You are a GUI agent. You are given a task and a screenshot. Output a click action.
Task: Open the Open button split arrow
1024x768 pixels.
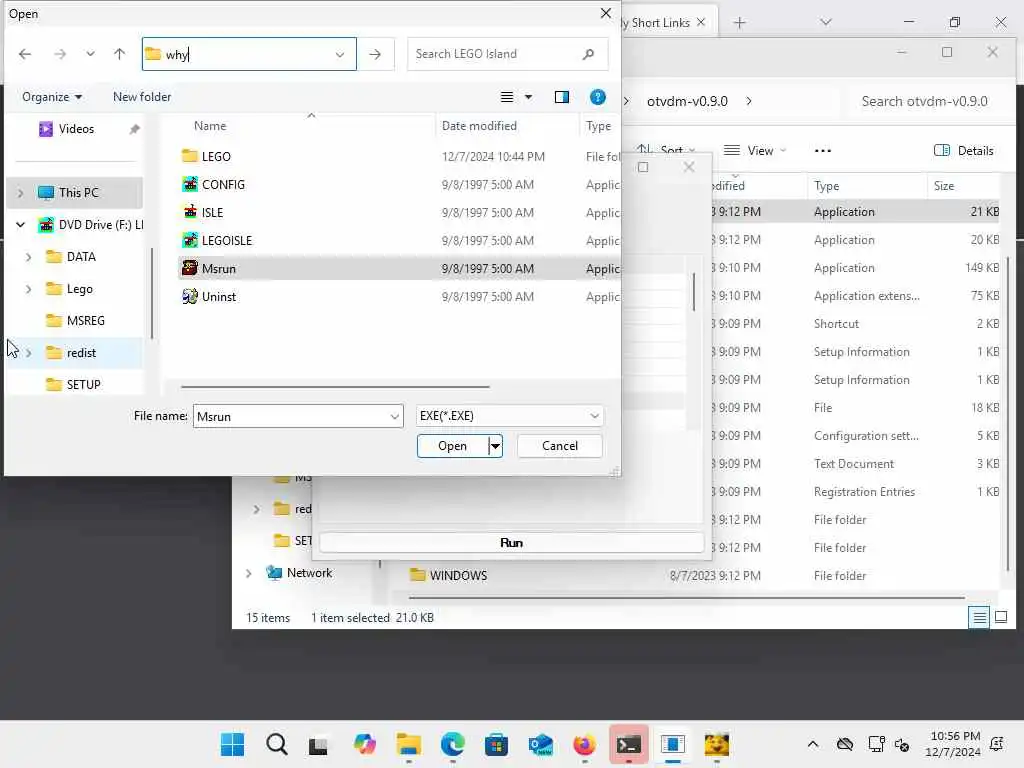point(496,446)
